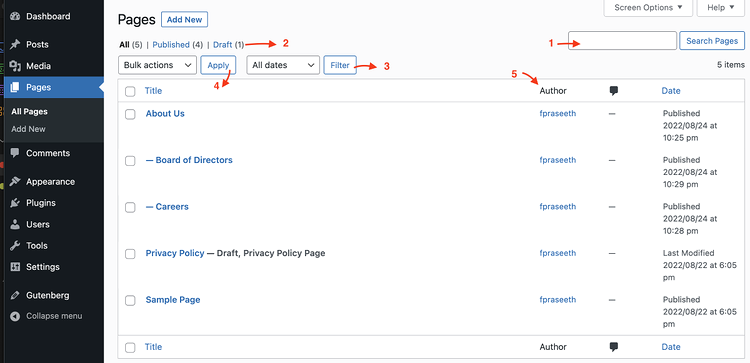Click comments bubble icon in table header
The height and width of the screenshot is (363, 750).
(x=614, y=91)
